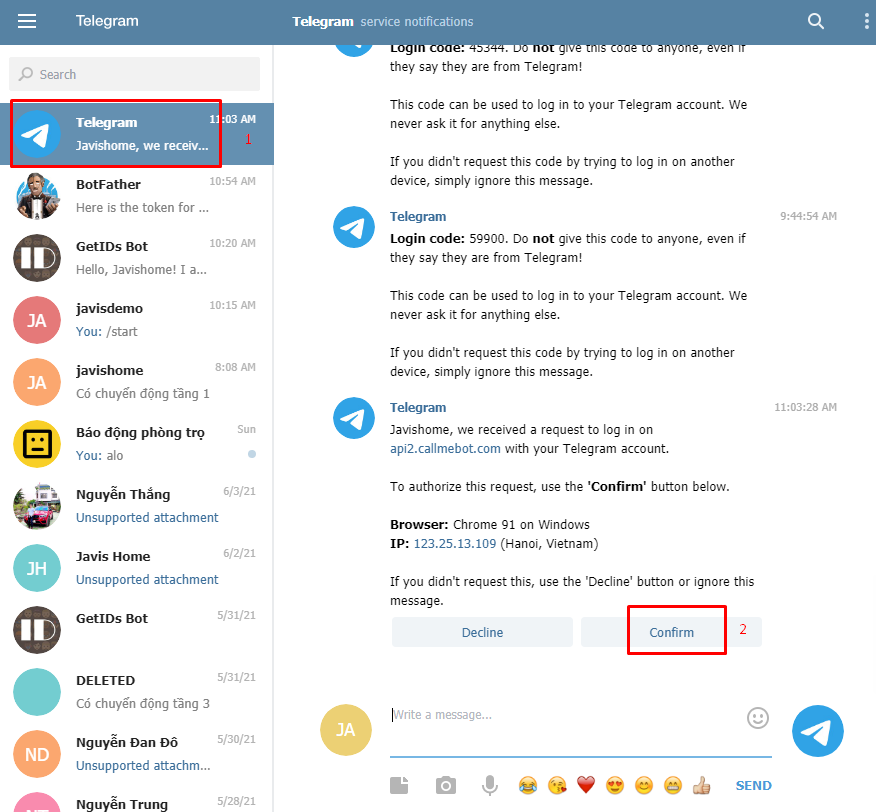Screen dimensions: 876x812
Task: Click the search magnifier in chat header
Action: point(816,21)
